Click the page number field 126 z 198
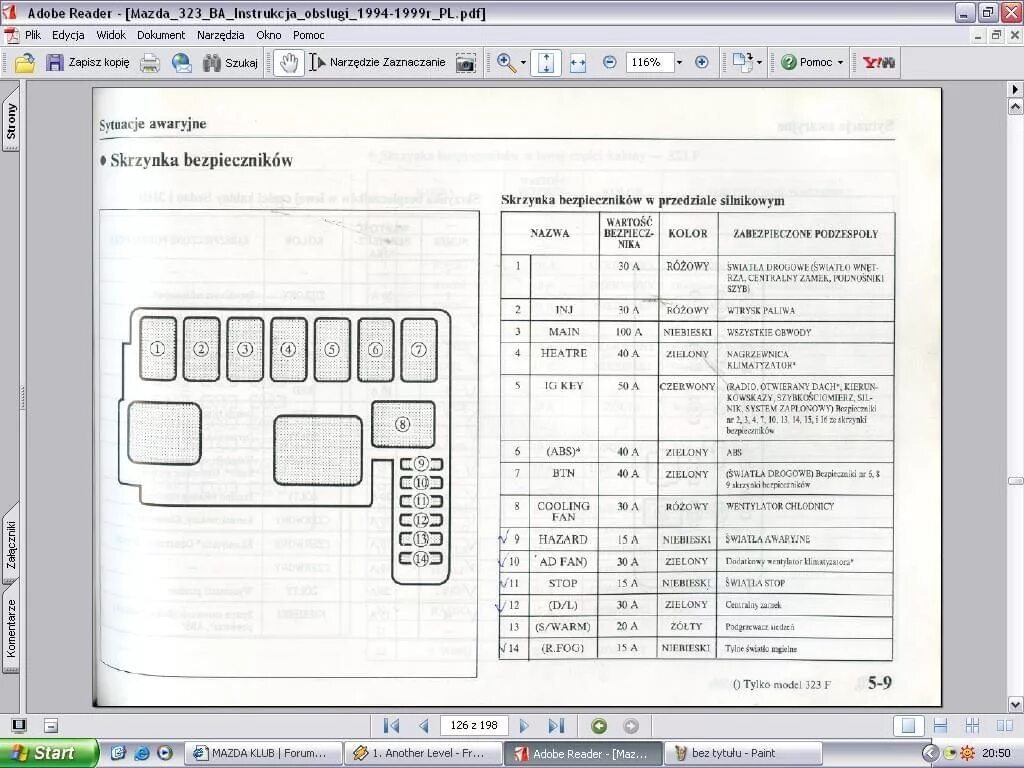 point(474,726)
